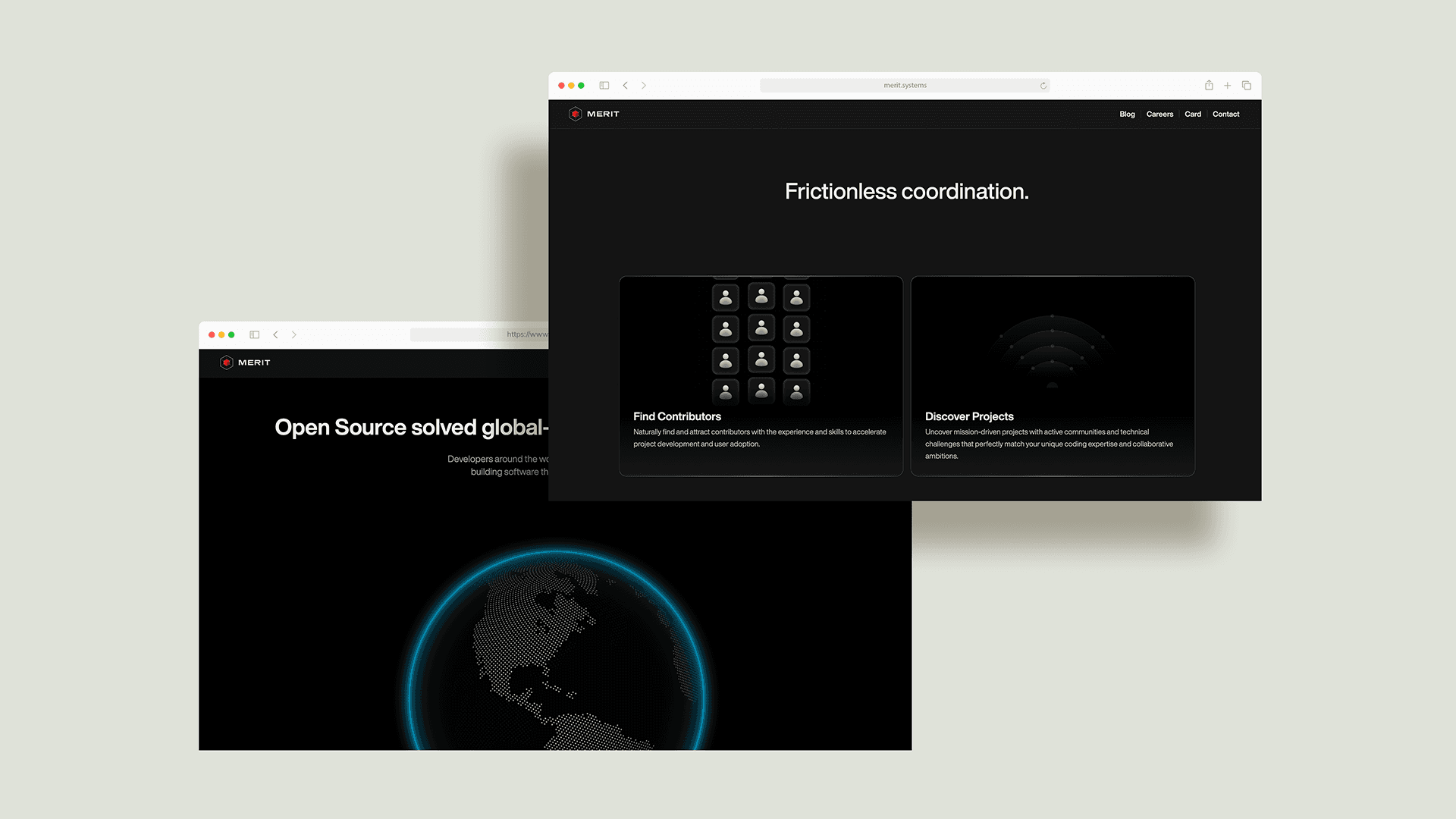Screen dimensions: 1456x819
Task: Click the Merit hexagon logo in the navbar
Action: point(577,114)
